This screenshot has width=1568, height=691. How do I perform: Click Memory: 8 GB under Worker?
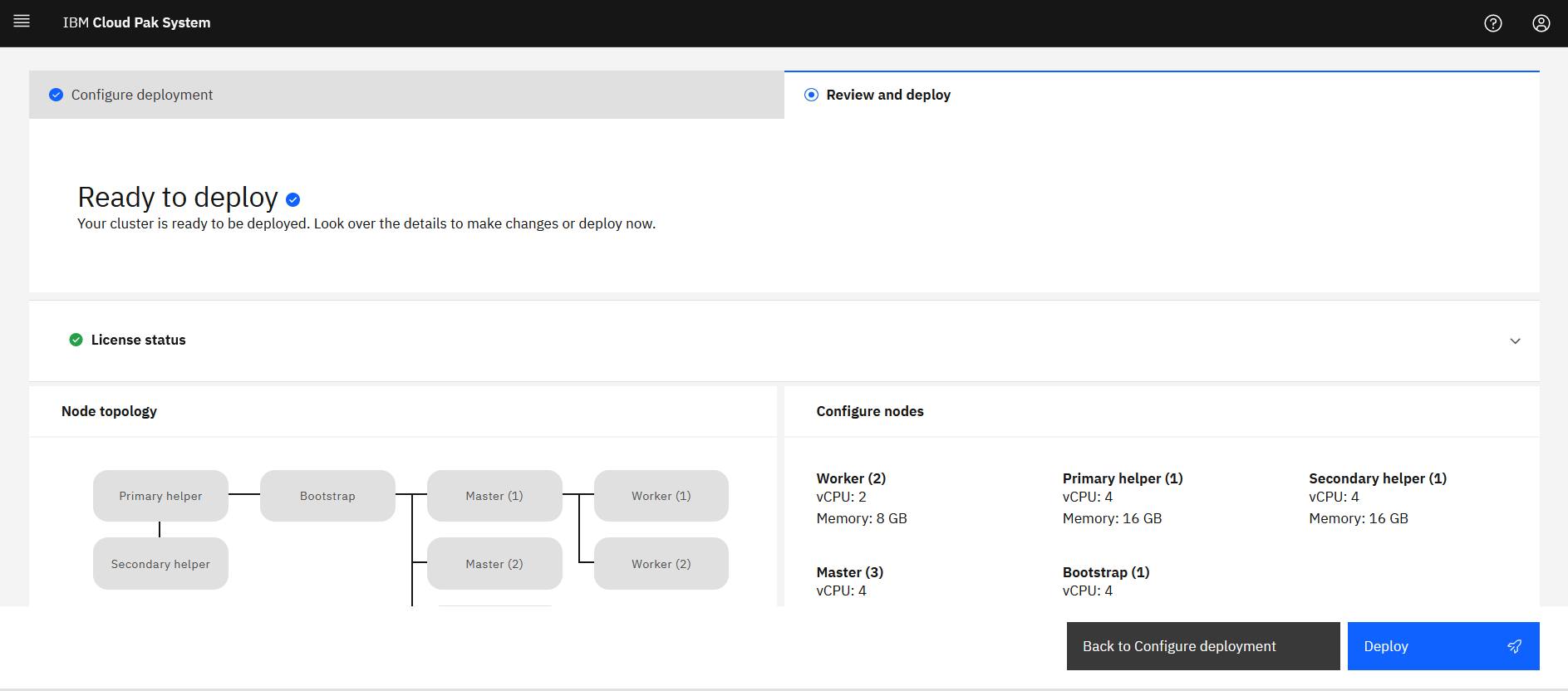pyautogui.click(x=862, y=518)
